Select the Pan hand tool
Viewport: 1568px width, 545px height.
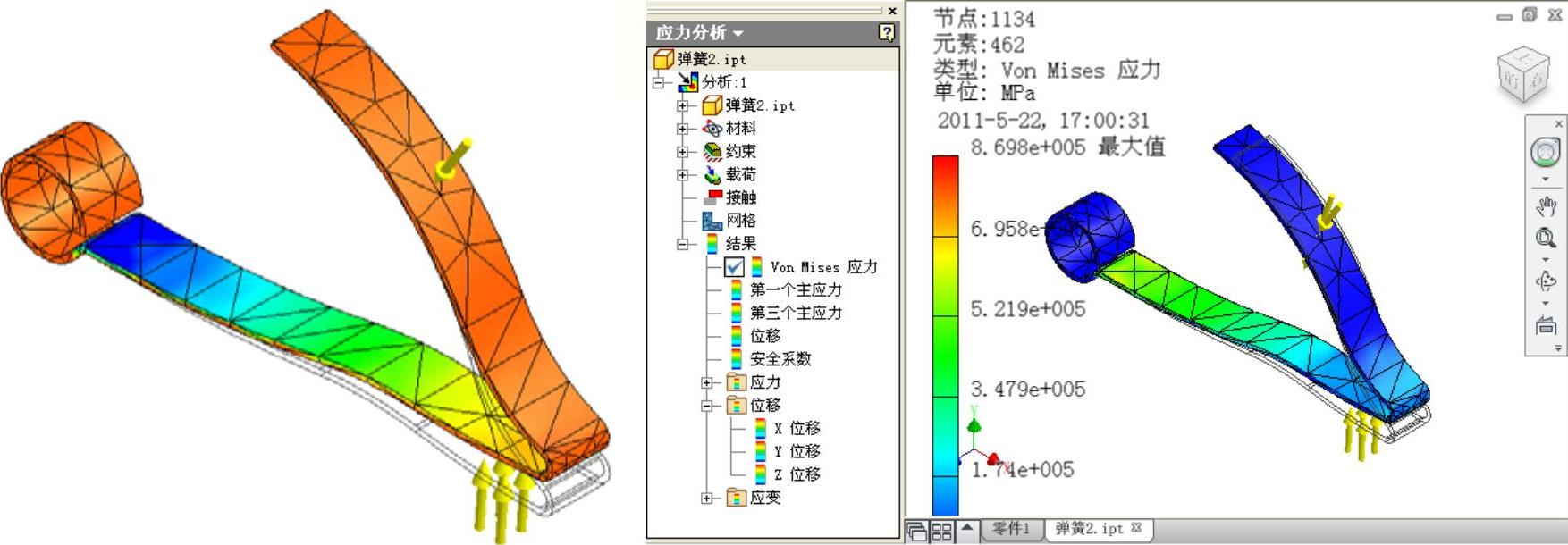click(x=1545, y=206)
